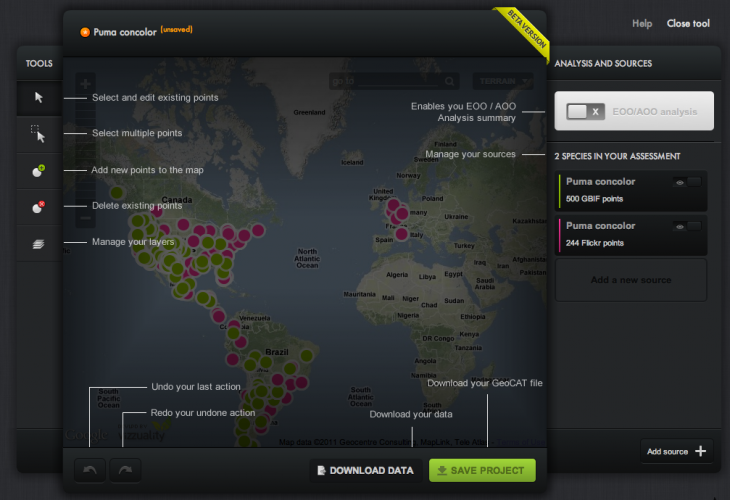This screenshot has height=500, width=730.
Task: Open the manage layers tool
Action: tap(39, 243)
